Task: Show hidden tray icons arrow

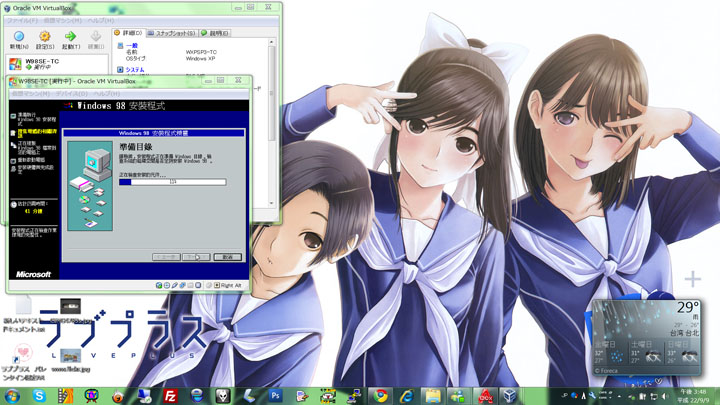Action: (619, 396)
